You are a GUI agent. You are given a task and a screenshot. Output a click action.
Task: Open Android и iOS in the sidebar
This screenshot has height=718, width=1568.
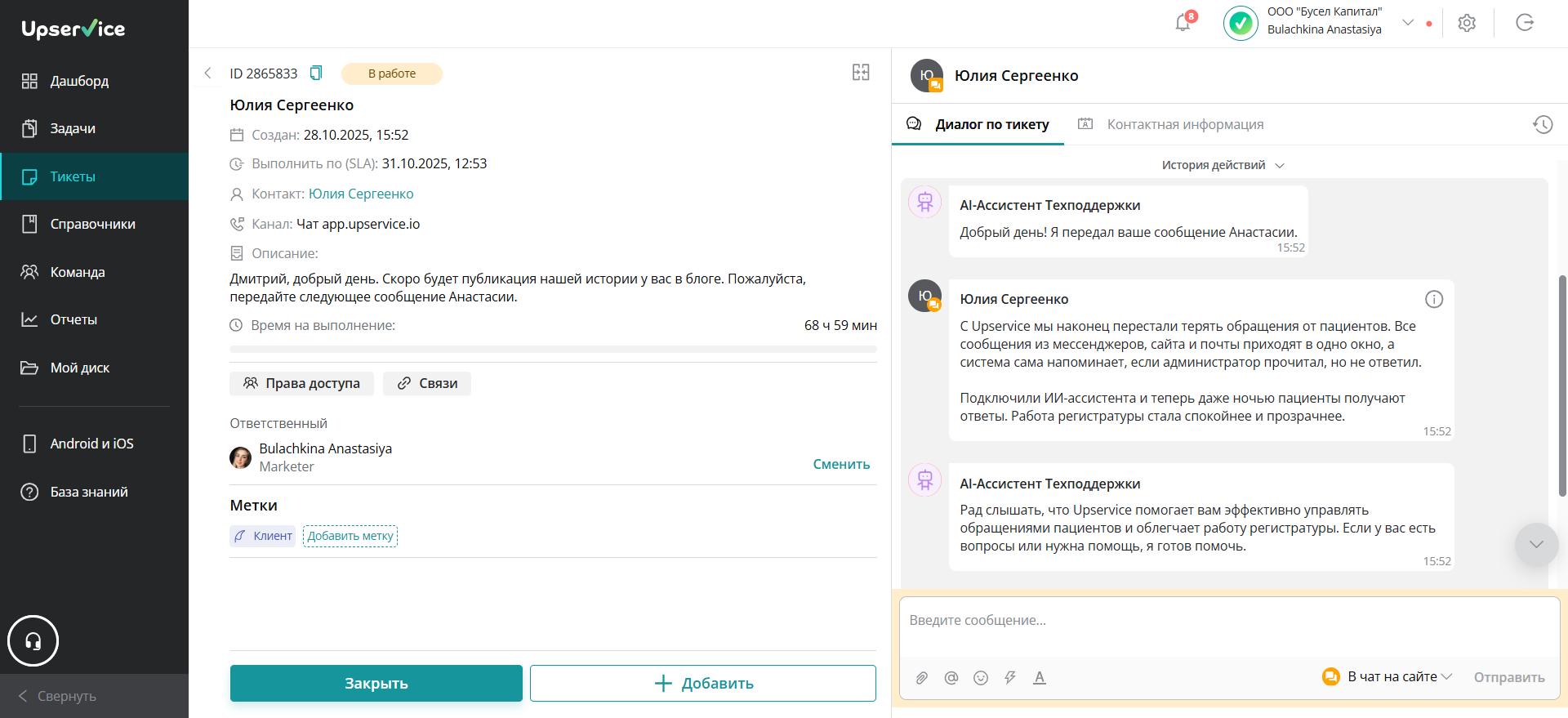click(x=95, y=444)
